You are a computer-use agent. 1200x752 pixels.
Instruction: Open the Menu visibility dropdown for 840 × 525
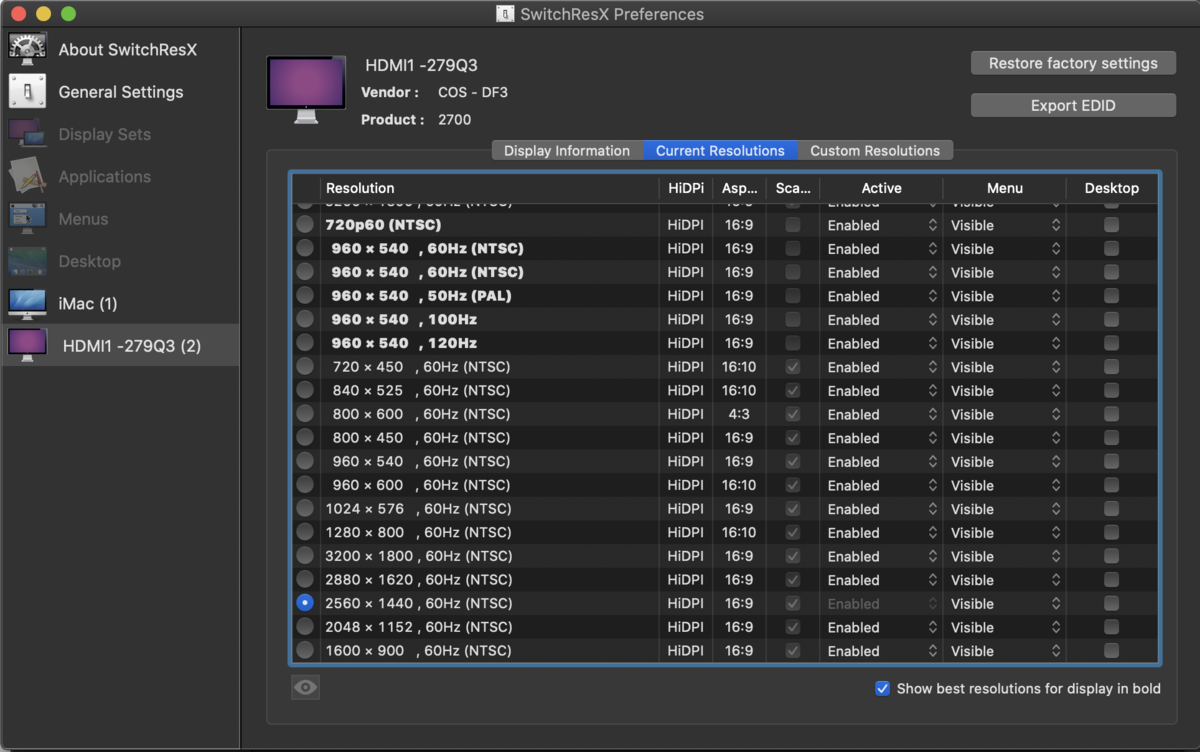pyautogui.click(x=1005, y=391)
